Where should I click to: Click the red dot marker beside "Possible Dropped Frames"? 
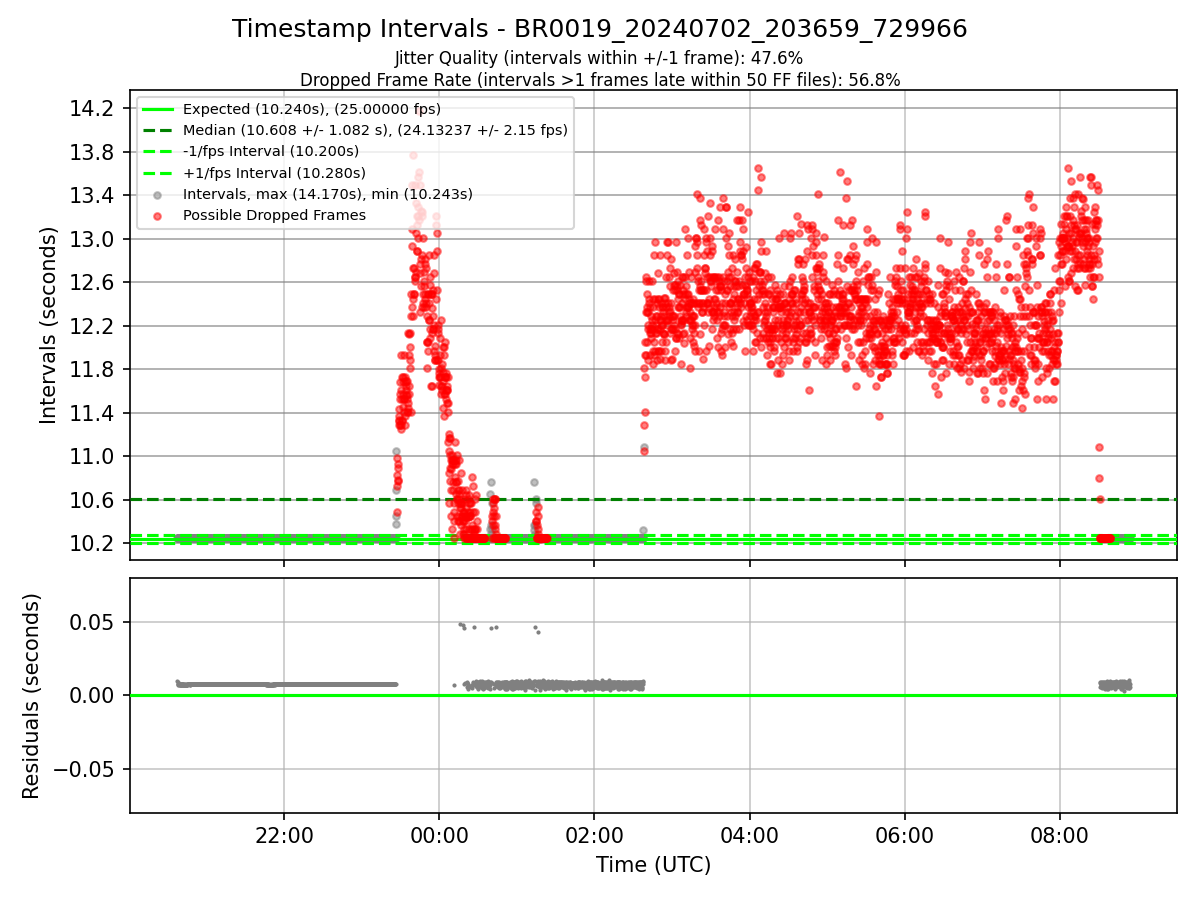coord(158,215)
